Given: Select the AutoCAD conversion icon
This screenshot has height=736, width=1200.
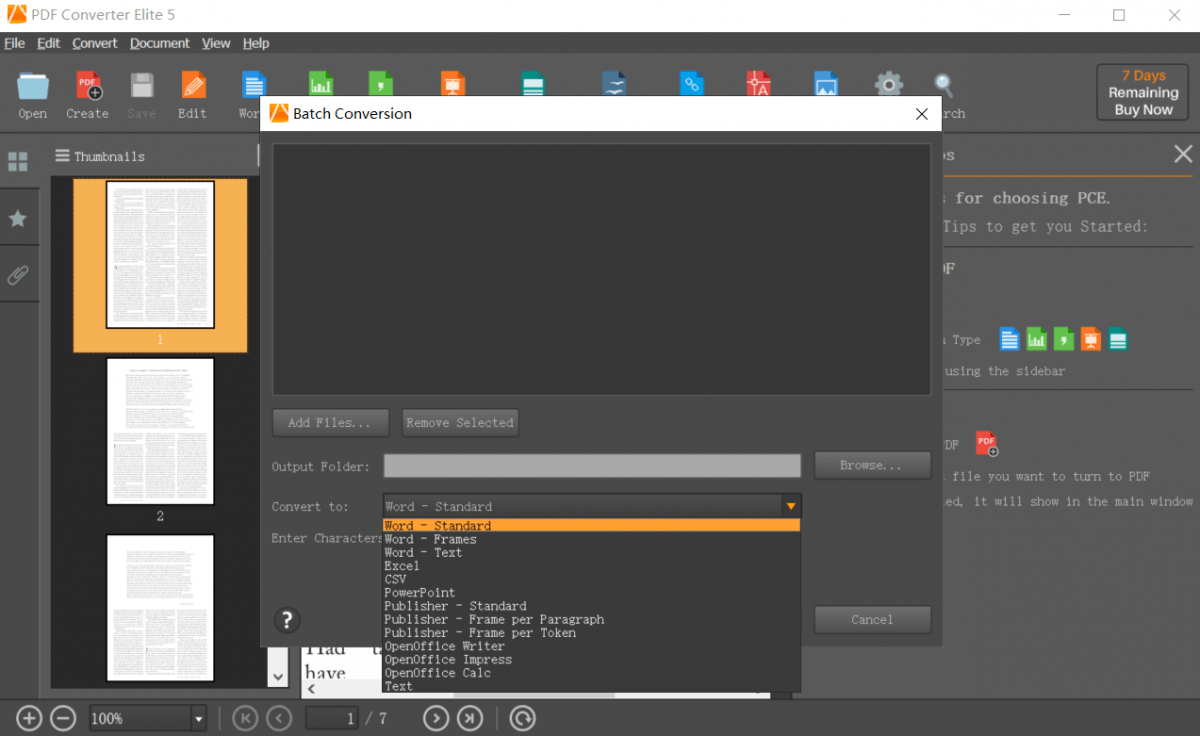Looking at the screenshot, I should [x=758, y=84].
